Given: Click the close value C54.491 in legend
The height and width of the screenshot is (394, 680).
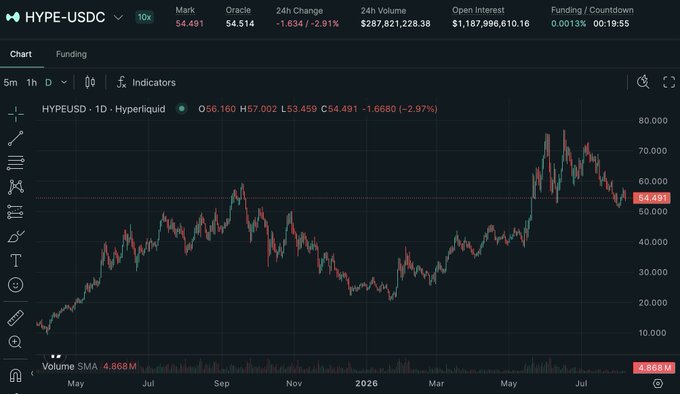Looking at the screenshot, I should 339,109.
